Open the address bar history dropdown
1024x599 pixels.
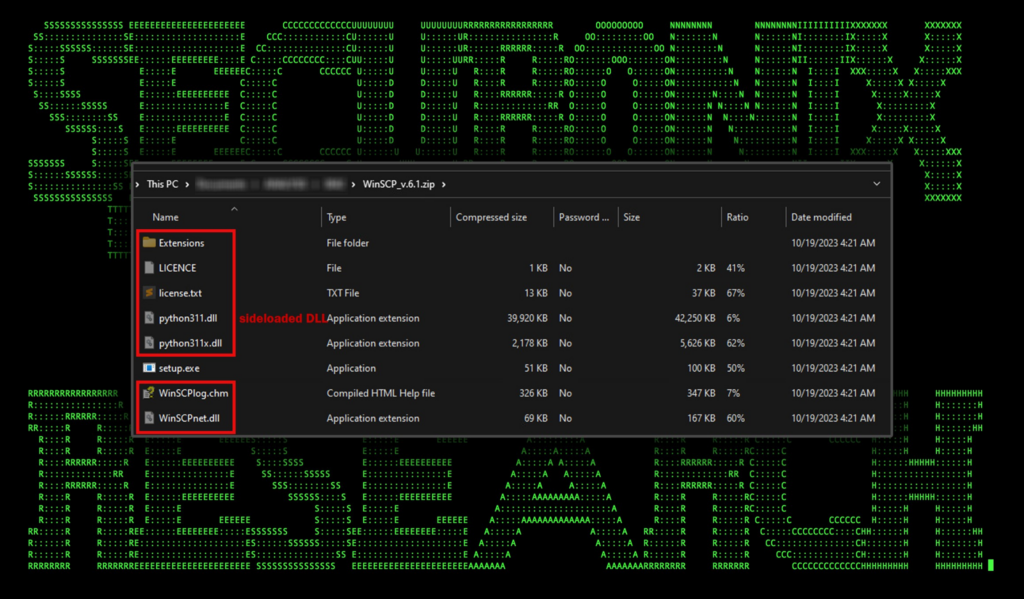(x=876, y=184)
